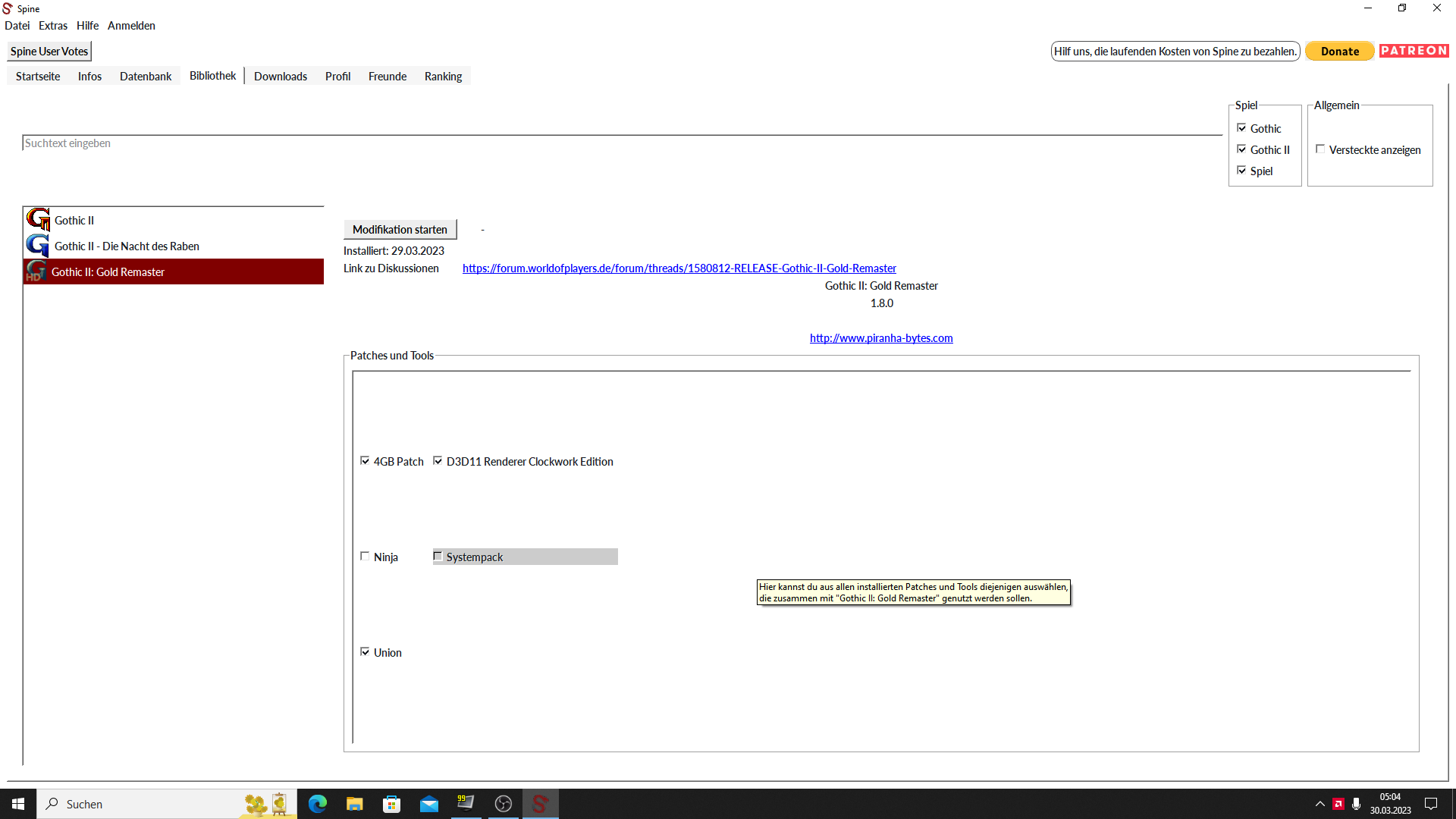Switch to the Downloads tab
The width and height of the screenshot is (1456, 819).
(281, 76)
